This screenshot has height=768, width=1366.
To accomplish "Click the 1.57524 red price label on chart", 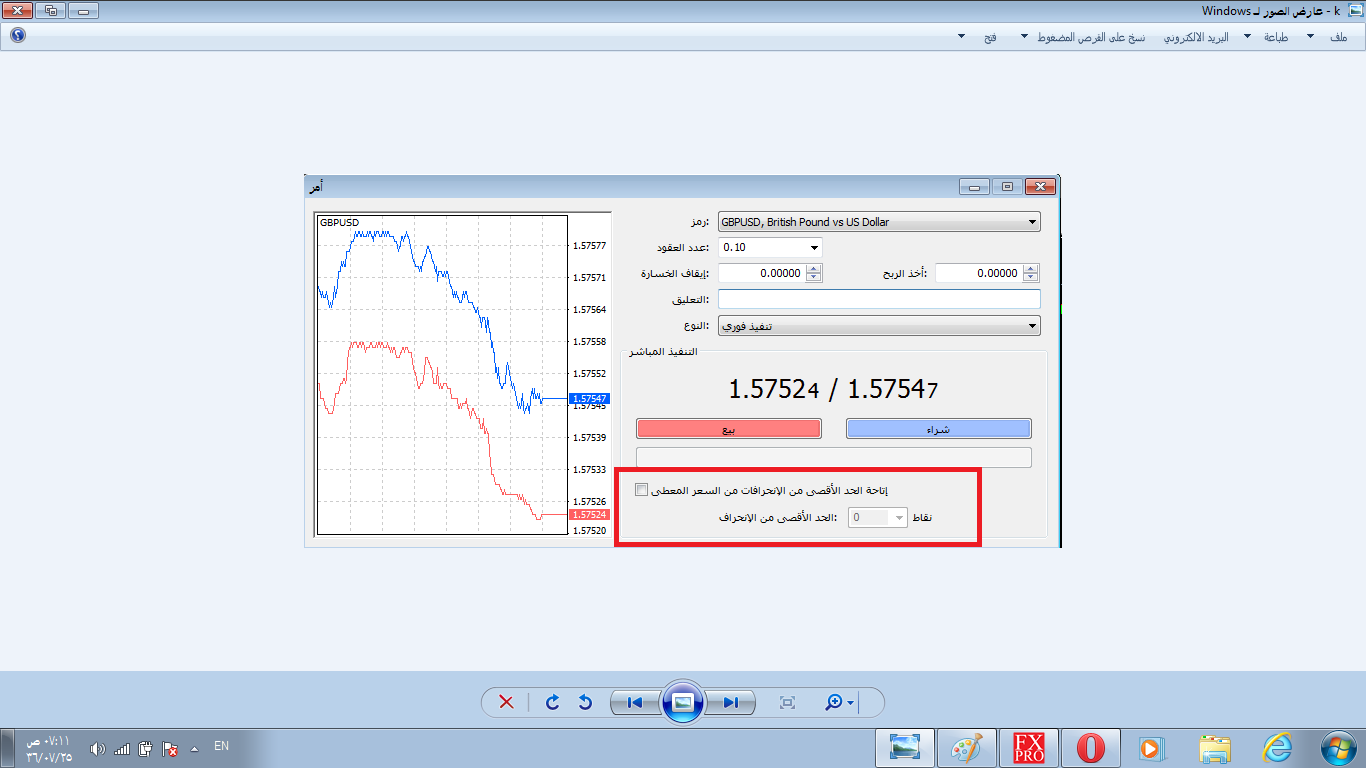I will (x=589, y=514).
